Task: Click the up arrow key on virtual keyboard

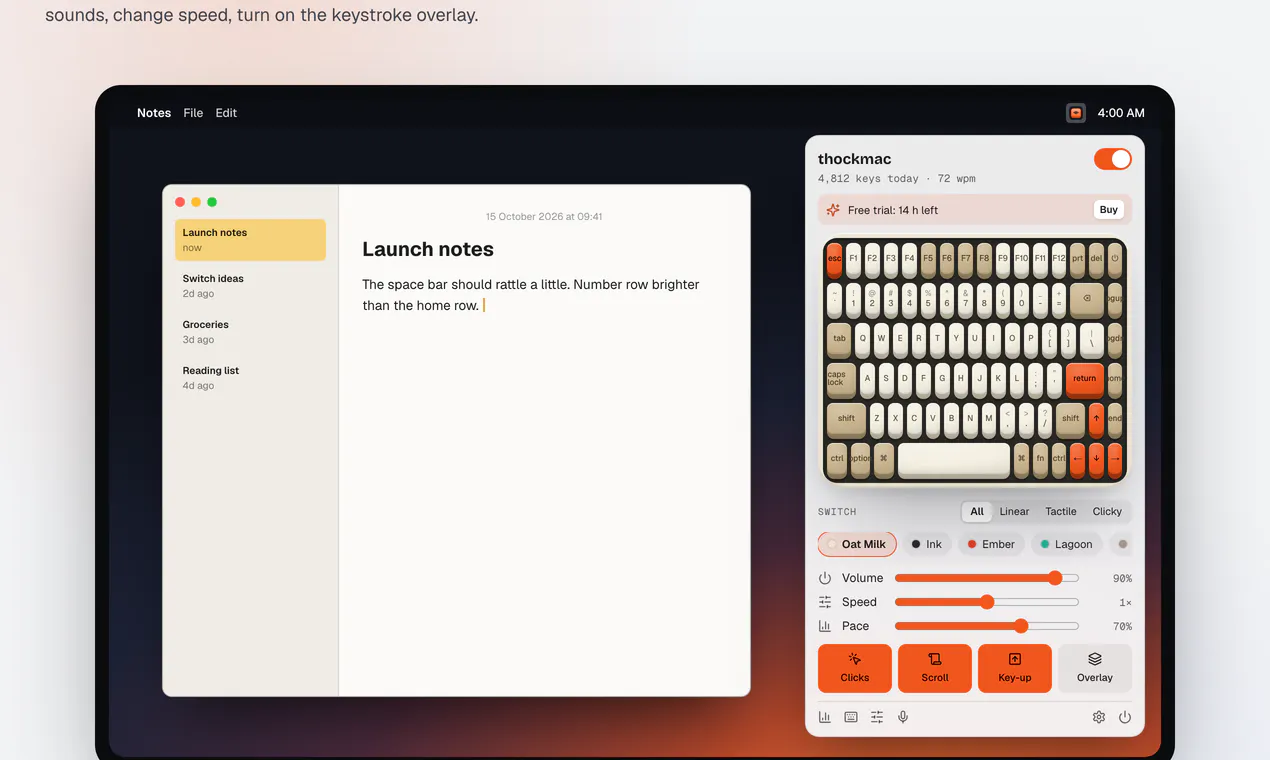Action: (x=1096, y=419)
